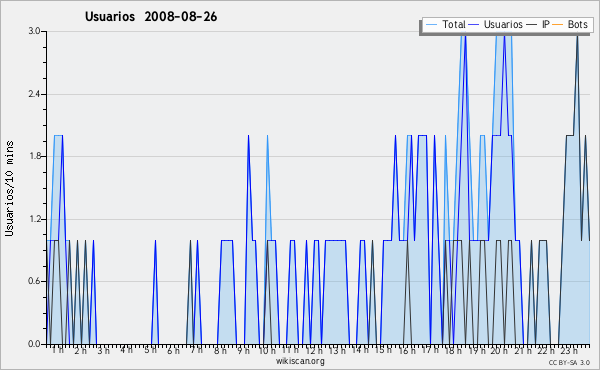
Task: Click the '22 h' x-axis label
Action: [546, 350]
